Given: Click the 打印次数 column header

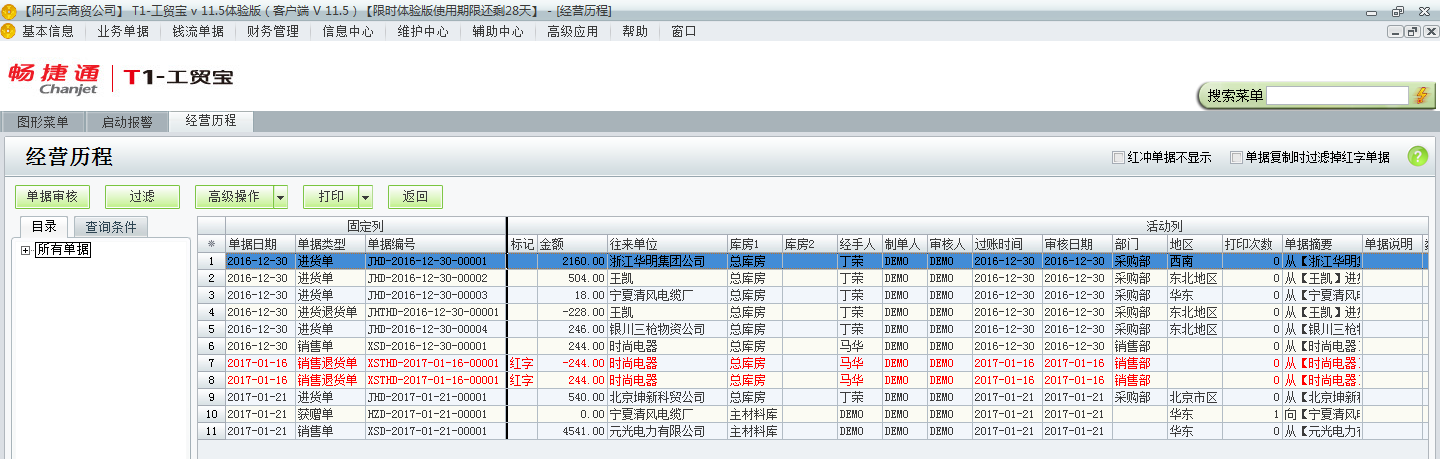Looking at the screenshot, I should pos(1252,243).
